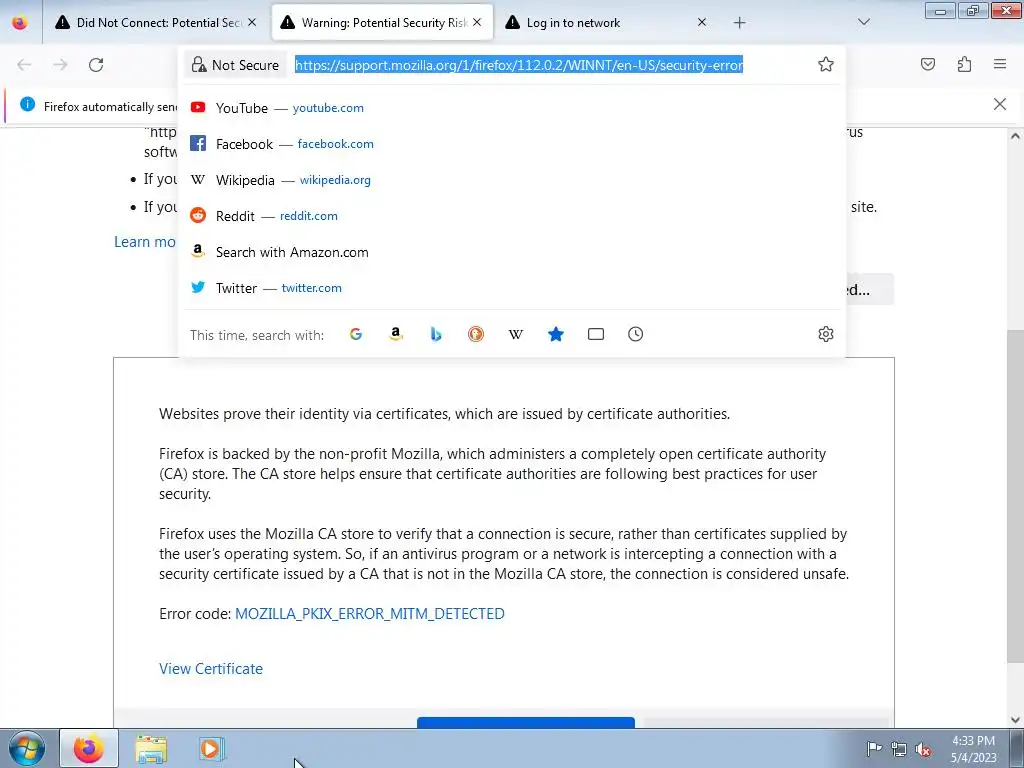Image resolution: width=1024 pixels, height=768 pixels.
Task: Open the muted volume tray icon
Action: point(923,749)
